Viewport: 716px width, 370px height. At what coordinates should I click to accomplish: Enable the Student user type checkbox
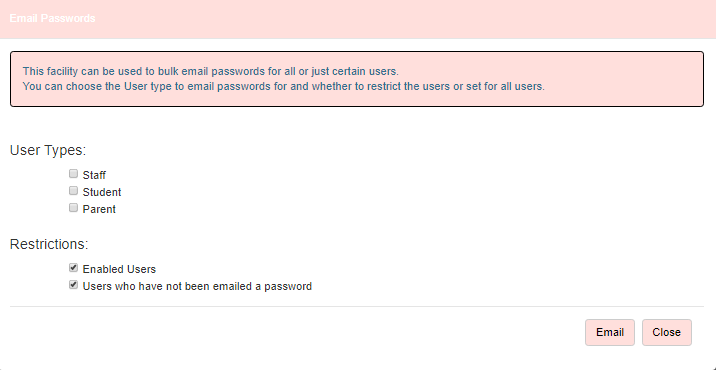pos(74,191)
